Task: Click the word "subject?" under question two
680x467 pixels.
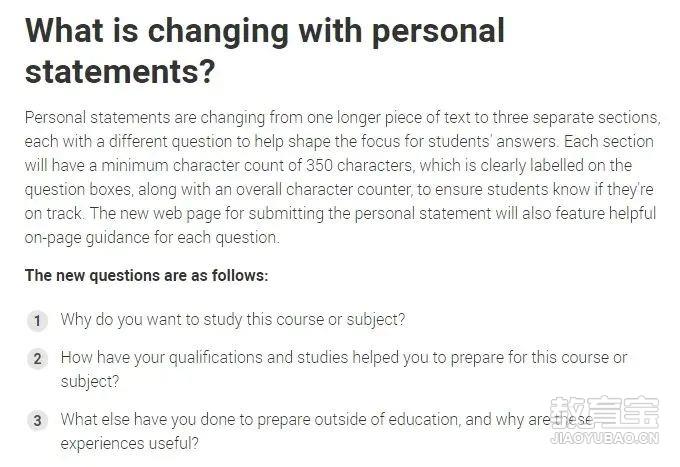Action: tap(90, 382)
